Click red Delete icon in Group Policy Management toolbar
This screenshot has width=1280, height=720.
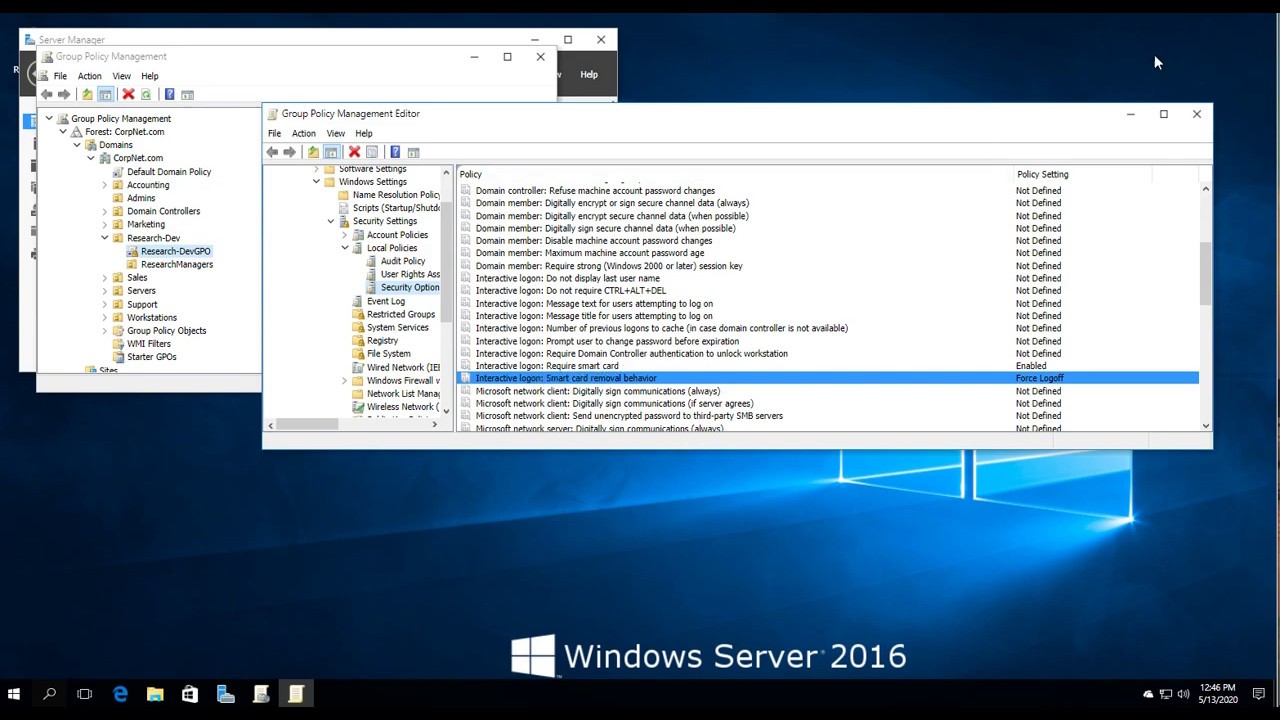click(128, 94)
